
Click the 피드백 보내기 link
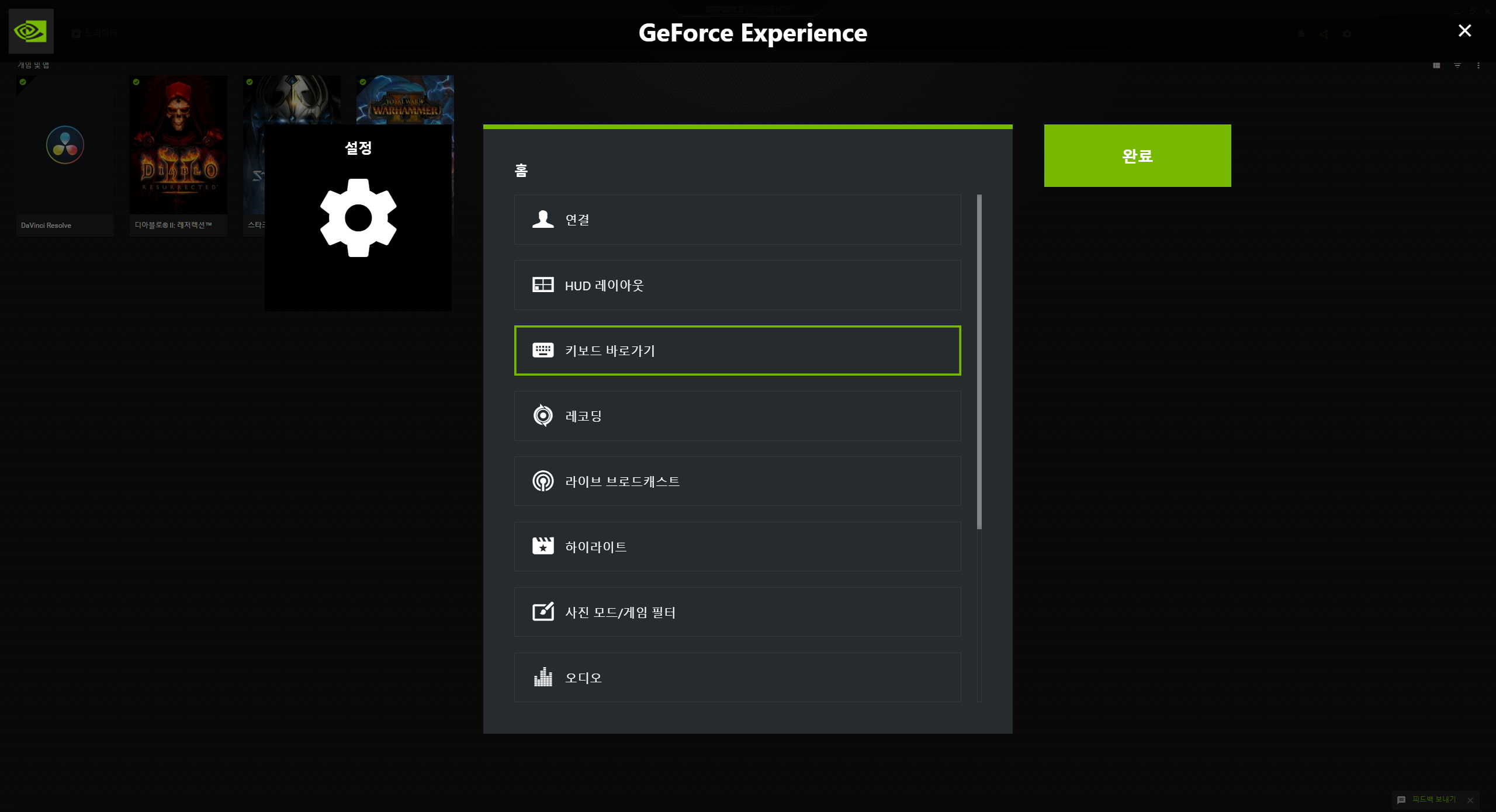point(1434,799)
